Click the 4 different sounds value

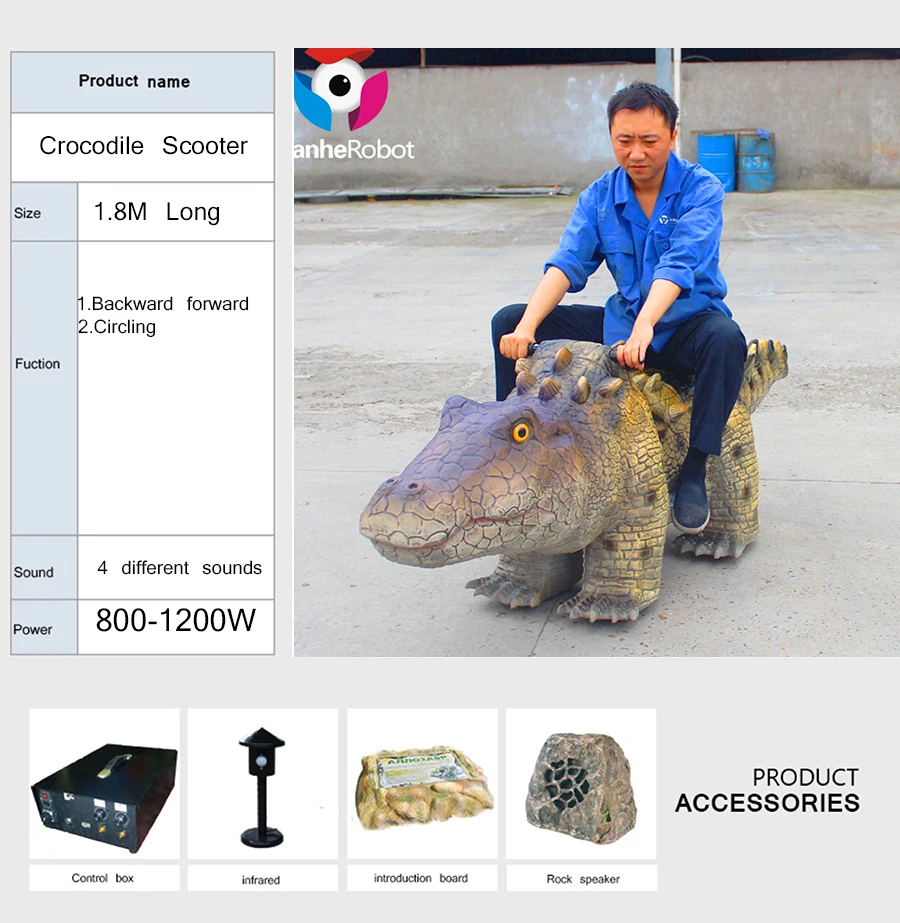point(179,568)
